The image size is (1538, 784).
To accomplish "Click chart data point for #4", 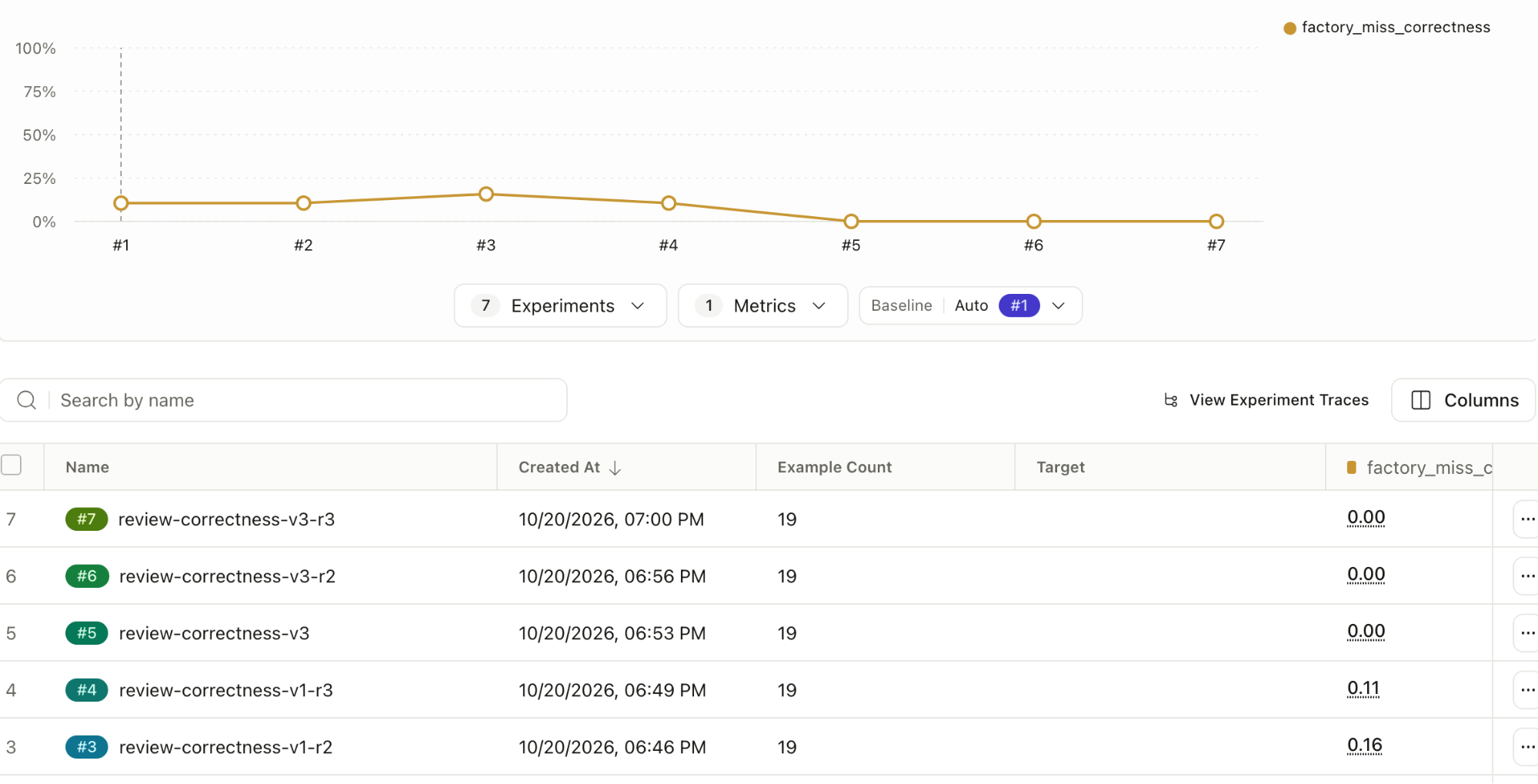I will (669, 203).
